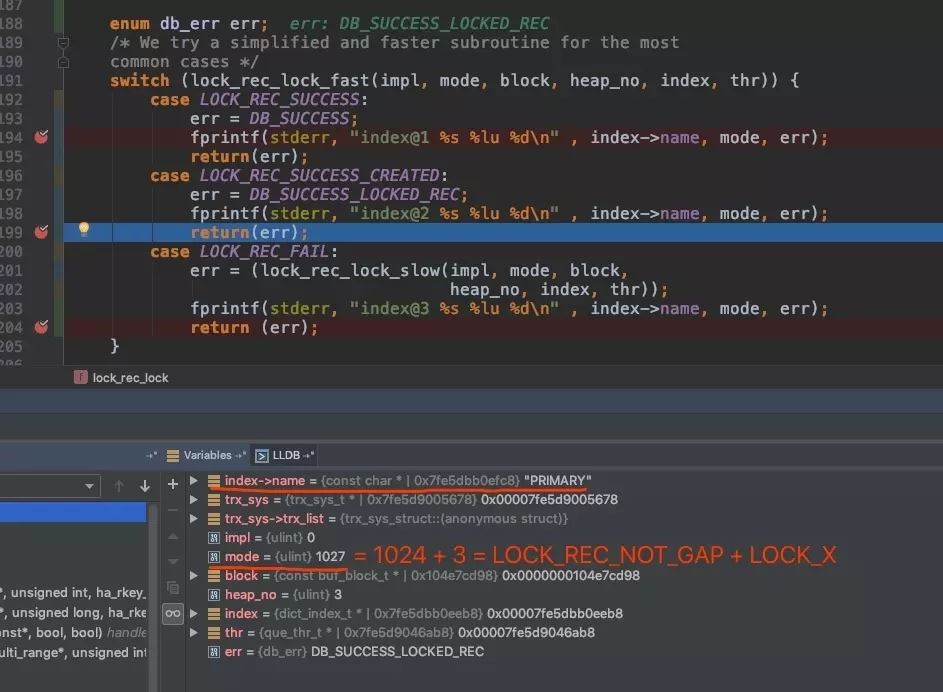Remove the breakpoint on line 199

tap(41, 231)
